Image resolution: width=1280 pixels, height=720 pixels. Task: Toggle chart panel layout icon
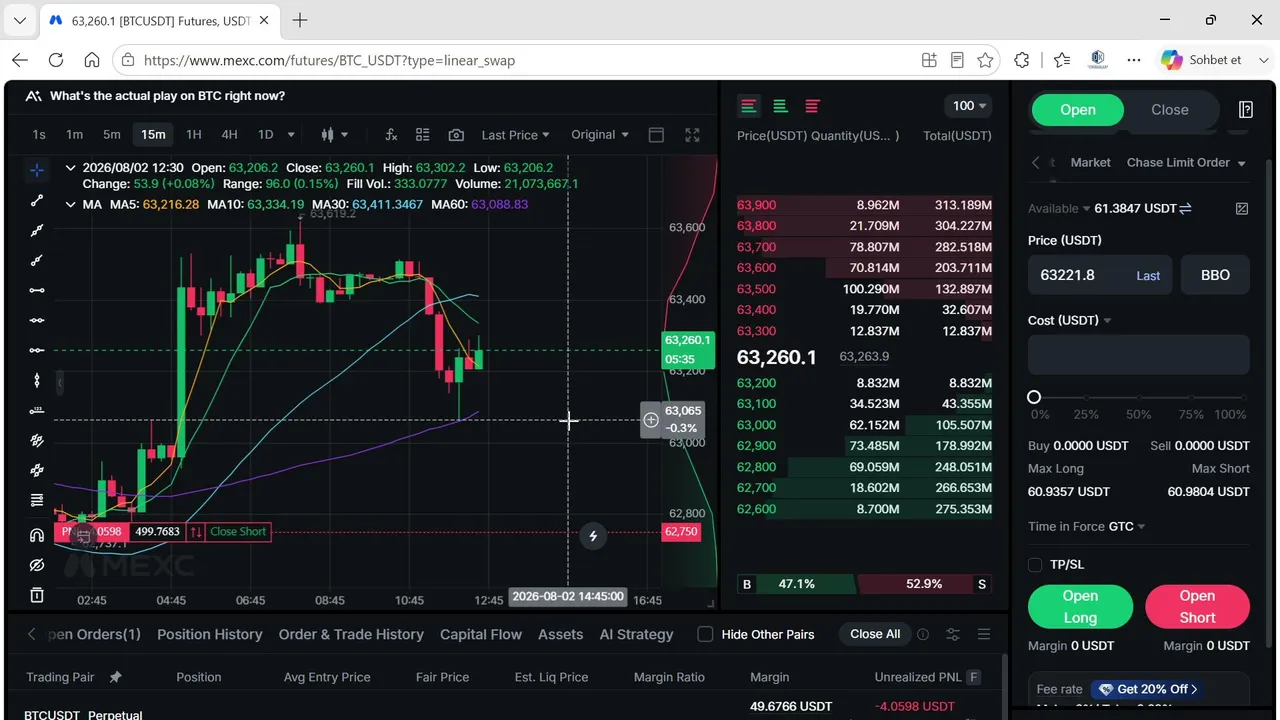[x=656, y=135]
